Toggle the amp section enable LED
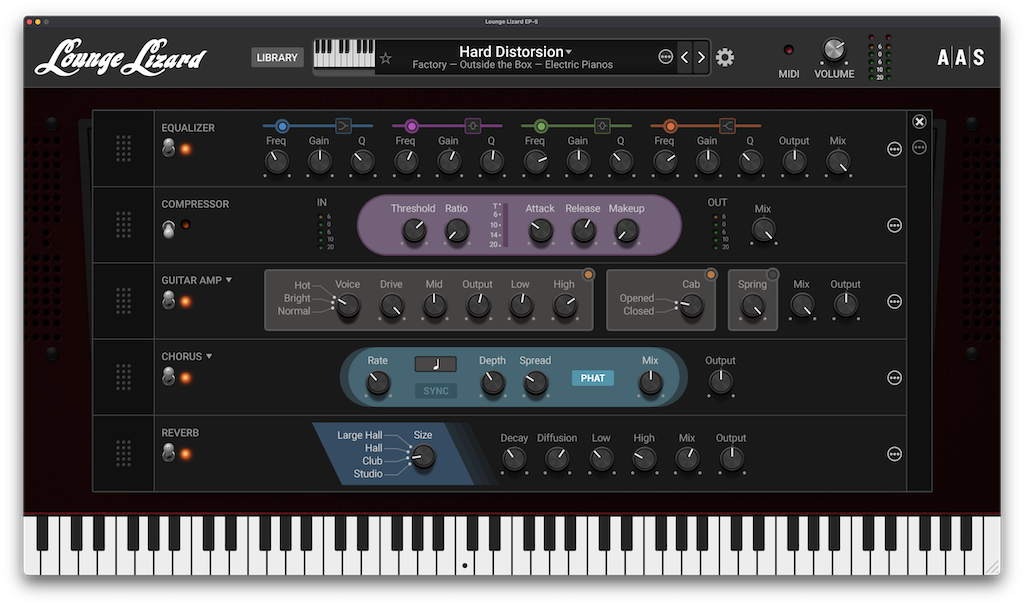The image size is (1024, 606). (588, 275)
